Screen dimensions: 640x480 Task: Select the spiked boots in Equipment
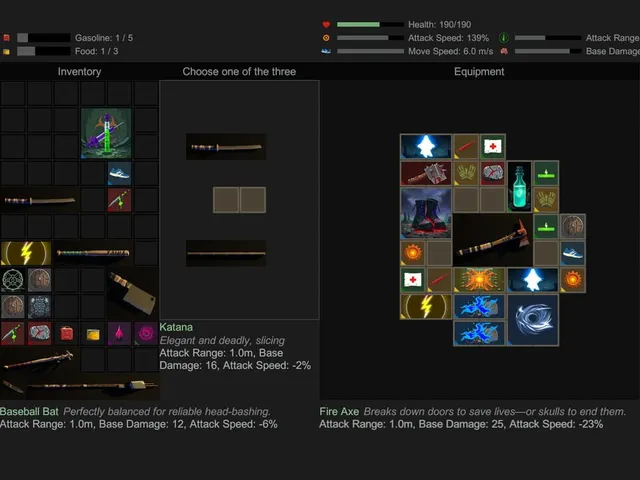[x=426, y=213]
